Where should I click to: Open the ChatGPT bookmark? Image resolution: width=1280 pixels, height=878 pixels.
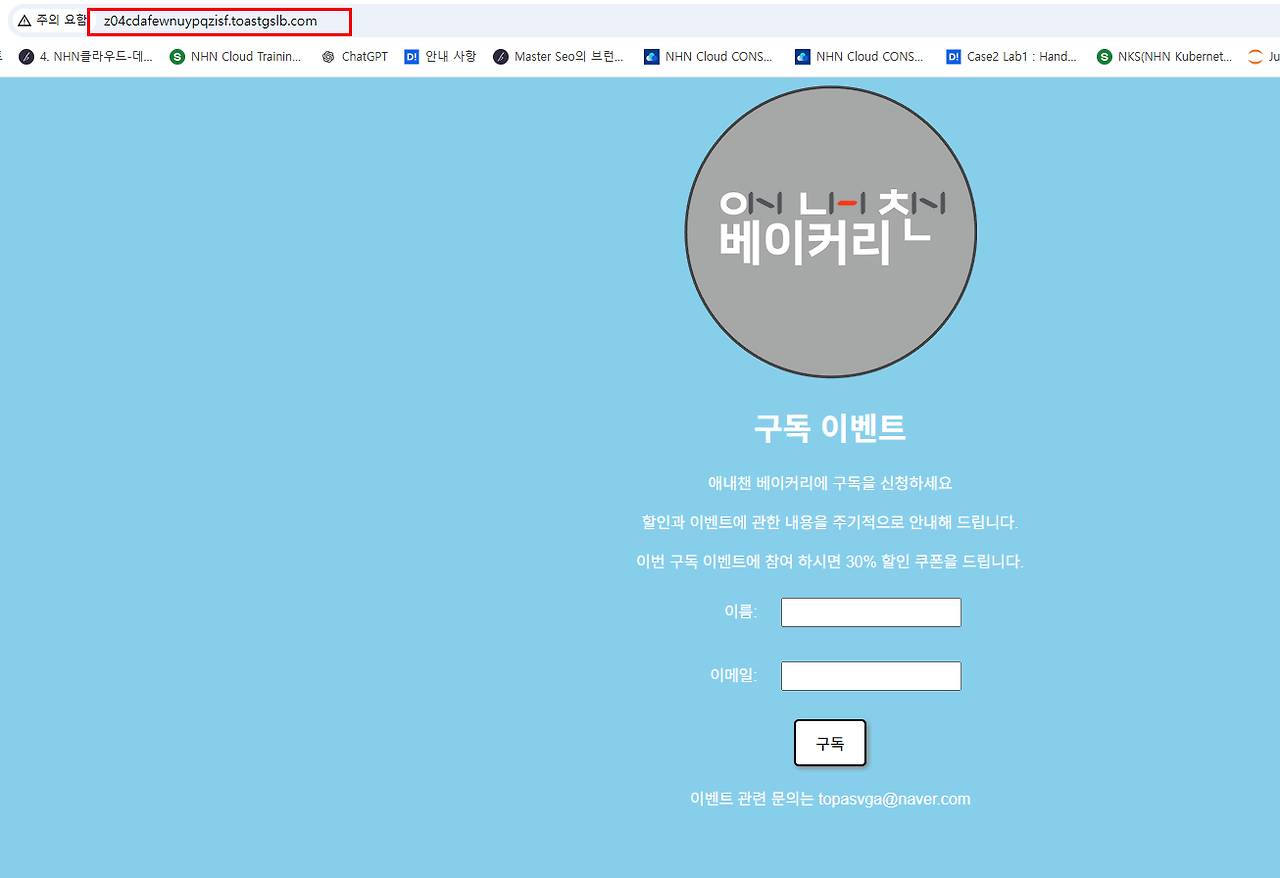point(355,57)
